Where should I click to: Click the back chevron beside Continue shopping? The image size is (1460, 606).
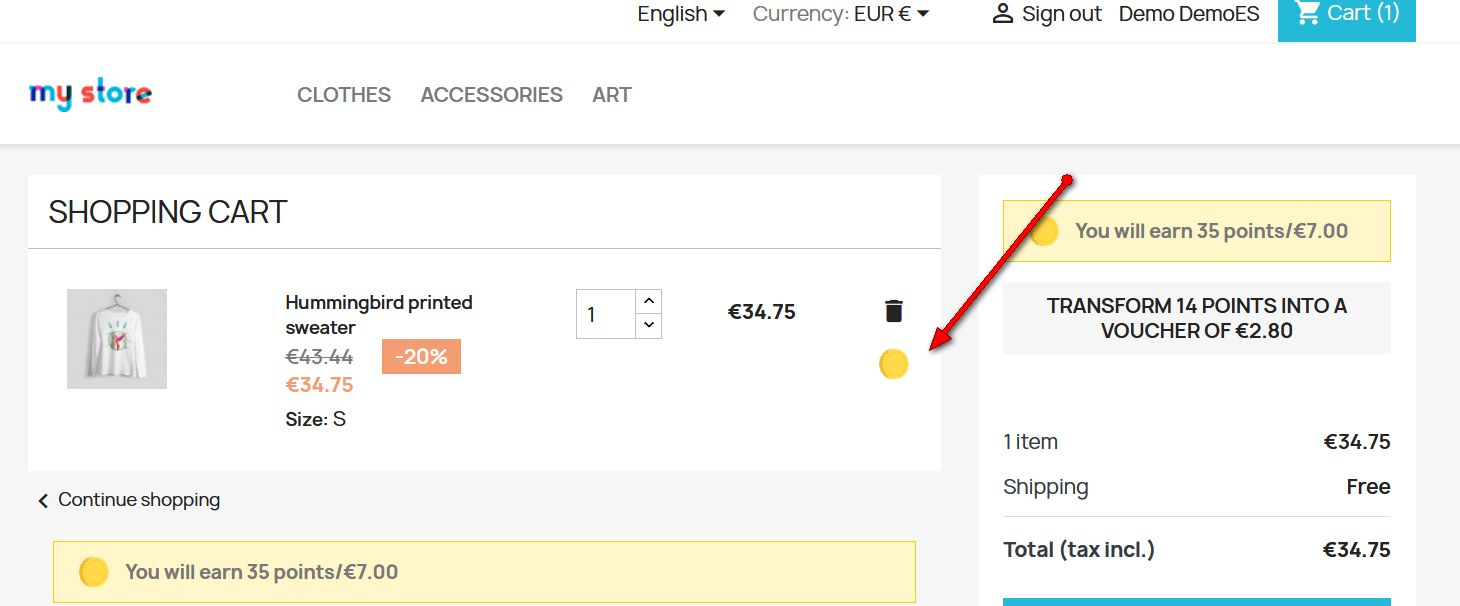point(43,501)
